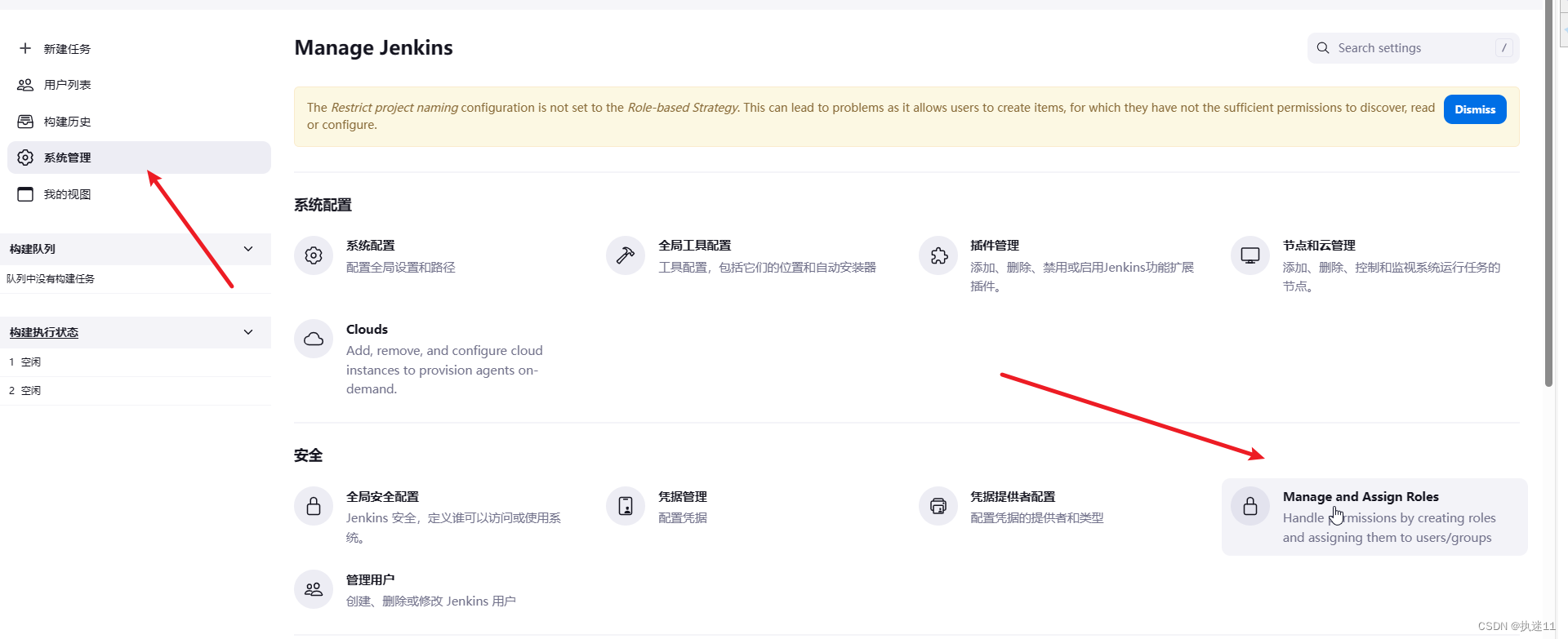Open the 凭据提供者配置 link
The image size is (1568, 639).
coord(1013,497)
